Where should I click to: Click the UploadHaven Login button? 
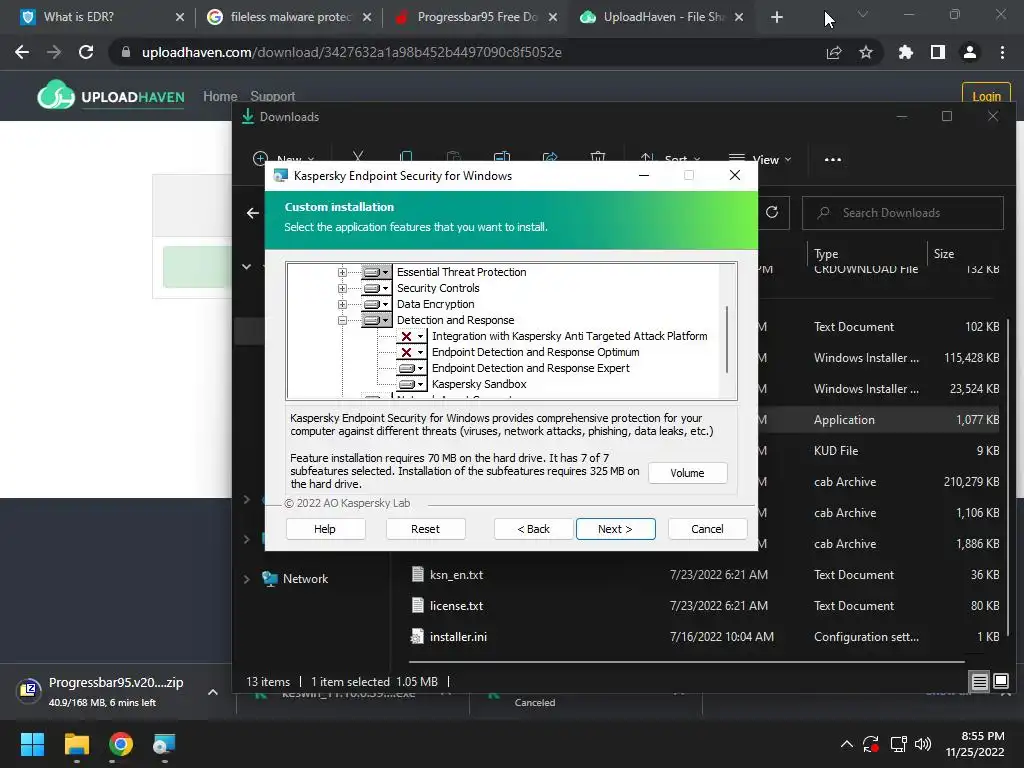tap(986, 95)
